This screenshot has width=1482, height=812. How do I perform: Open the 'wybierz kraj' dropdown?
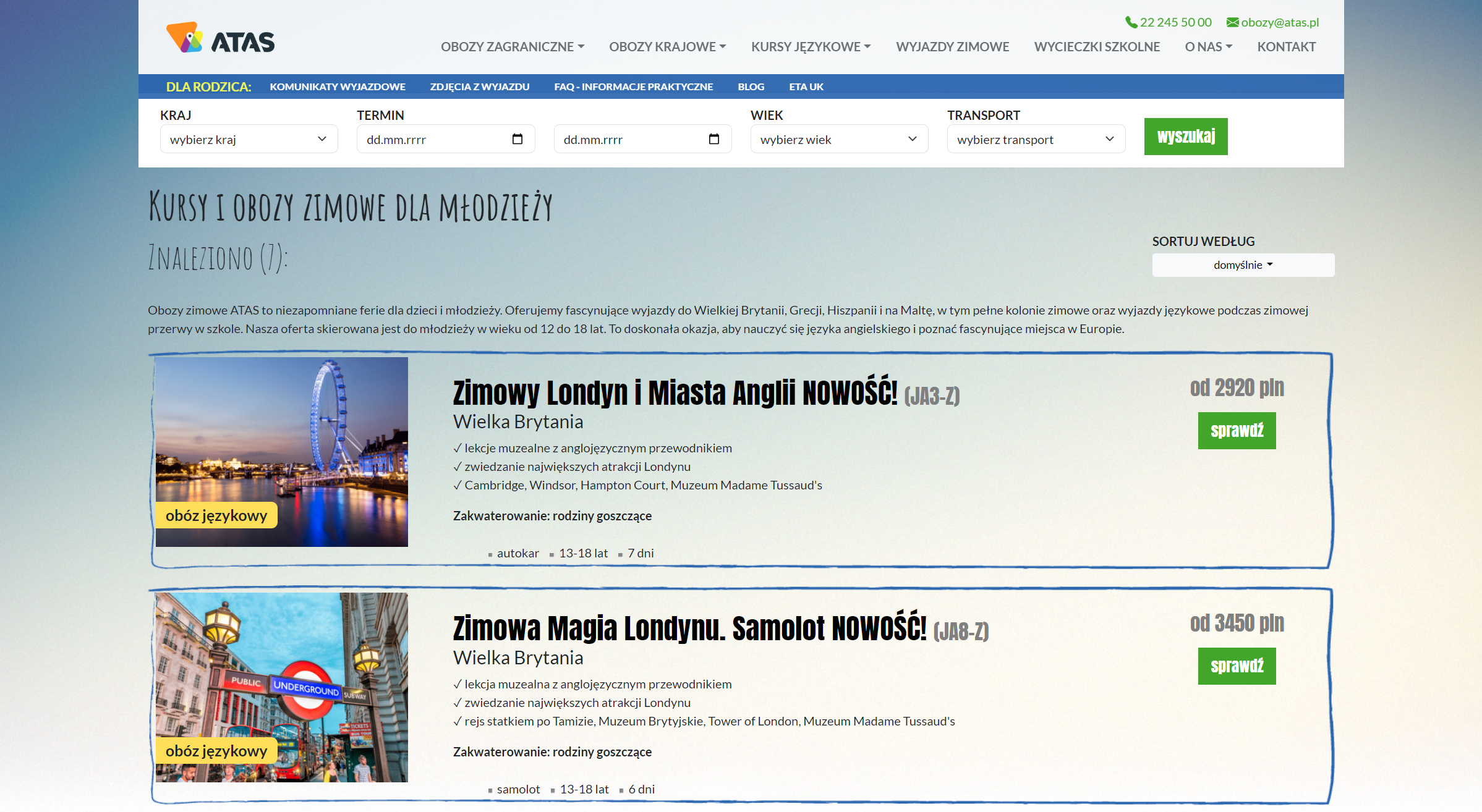pyautogui.click(x=249, y=139)
